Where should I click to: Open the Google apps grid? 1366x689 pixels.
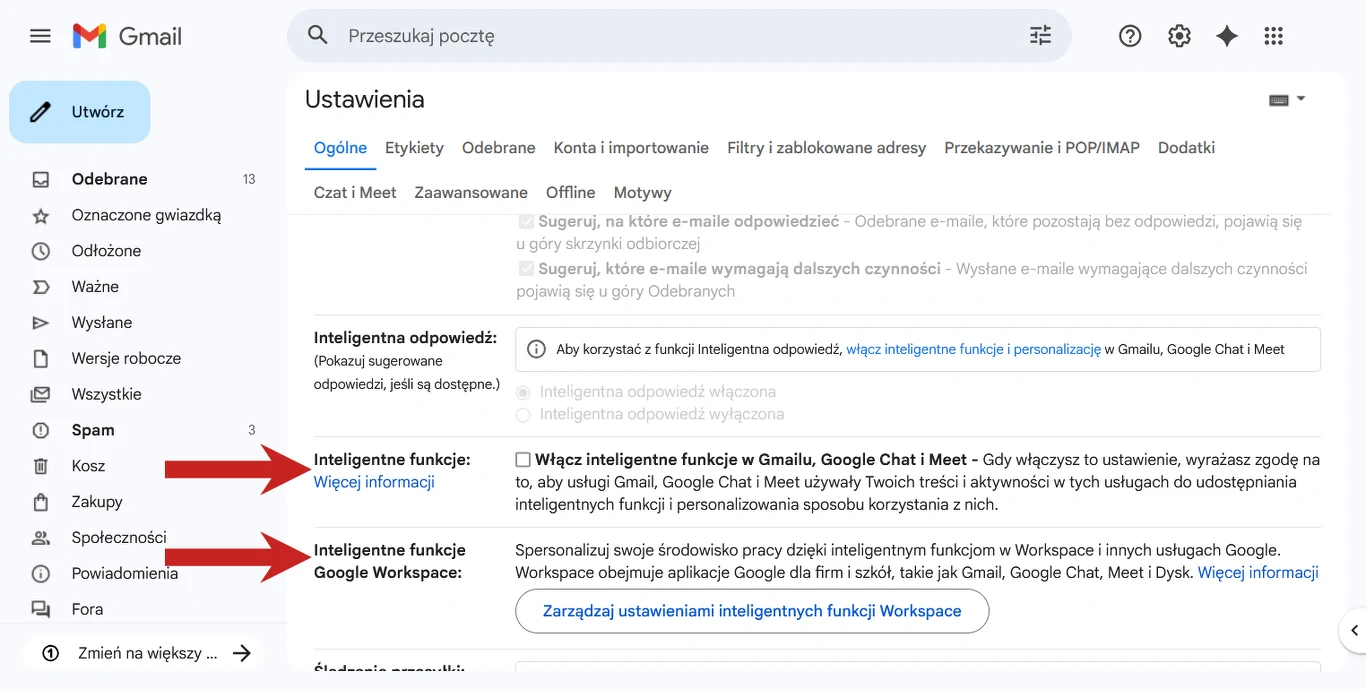pyautogui.click(x=1273, y=36)
